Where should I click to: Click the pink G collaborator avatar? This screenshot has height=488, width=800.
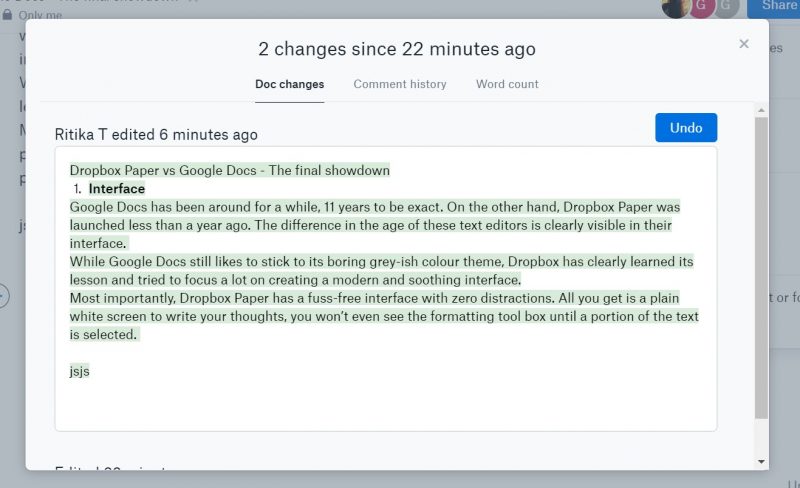[x=701, y=7]
